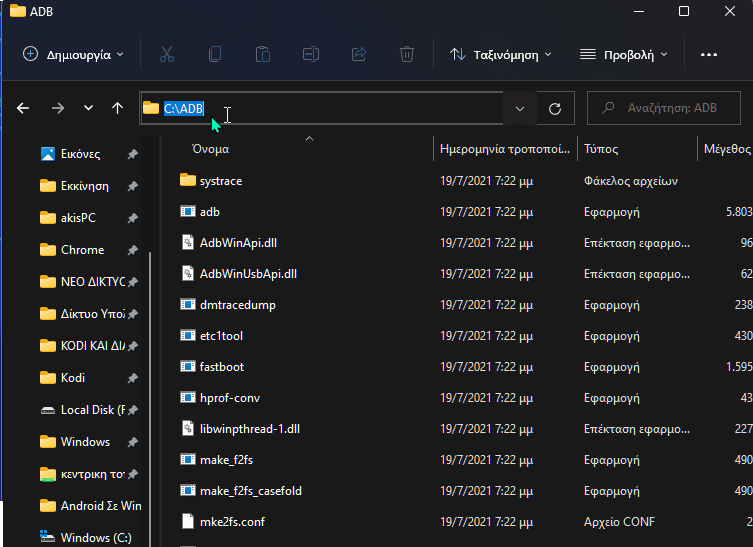Screen dimensions: 753x547
Task: Refresh the ADB folder view
Action: click(x=555, y=109)
